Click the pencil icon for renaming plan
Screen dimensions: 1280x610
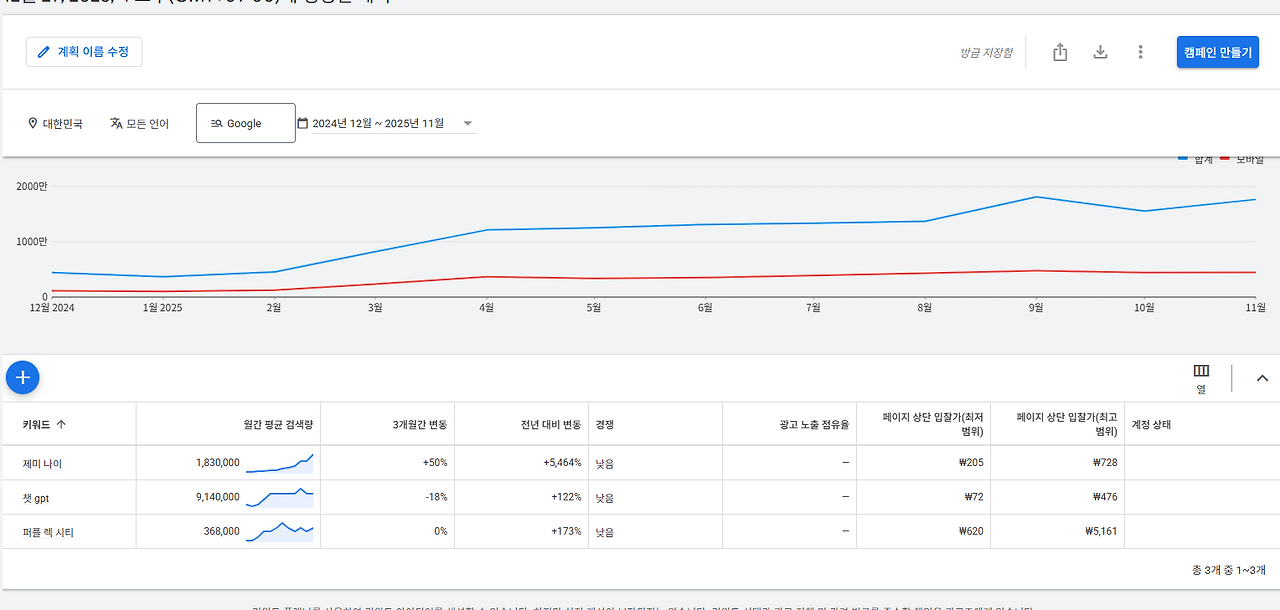[43, 52]
